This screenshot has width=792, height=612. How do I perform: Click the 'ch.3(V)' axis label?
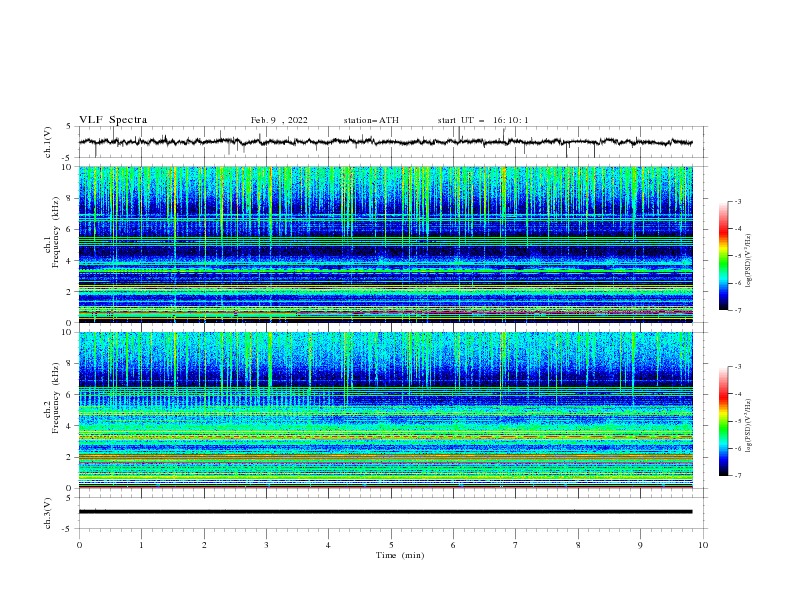point(48,513)
